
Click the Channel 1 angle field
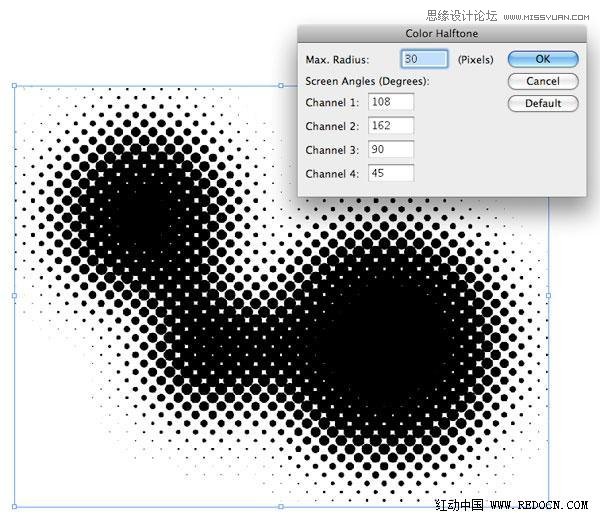[391, 102]
